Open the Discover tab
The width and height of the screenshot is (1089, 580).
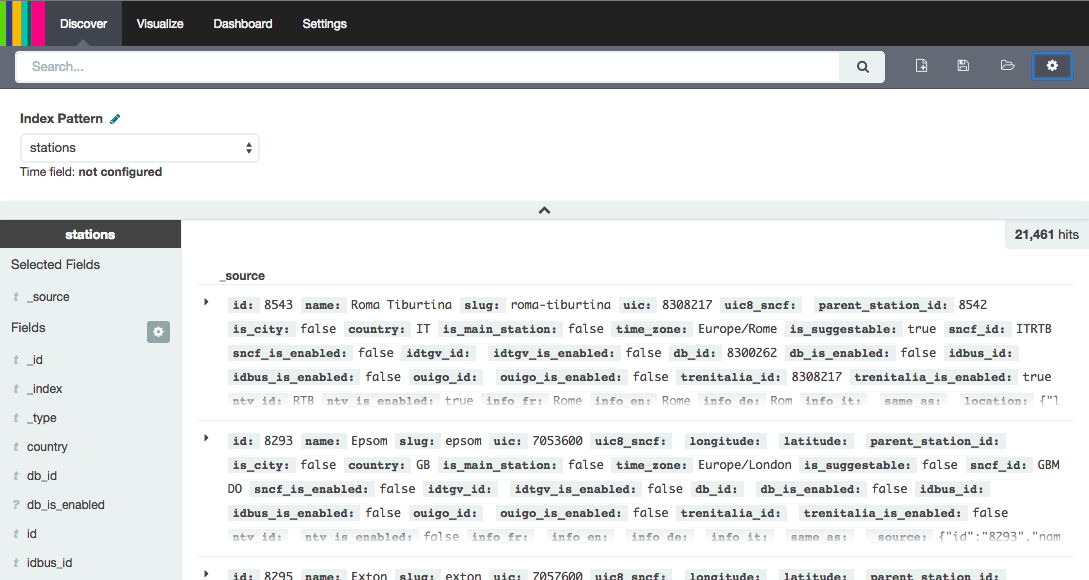click(x=83, y=24)
